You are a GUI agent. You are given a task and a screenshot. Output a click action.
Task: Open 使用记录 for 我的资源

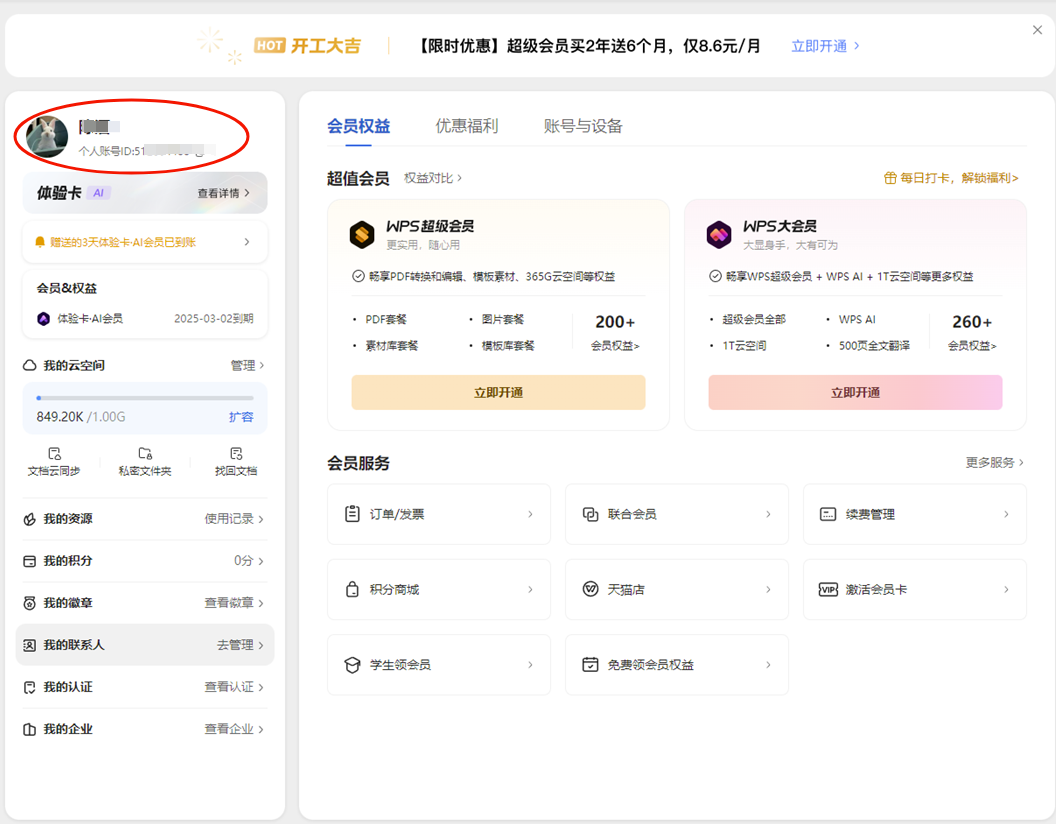pos(234,519)
